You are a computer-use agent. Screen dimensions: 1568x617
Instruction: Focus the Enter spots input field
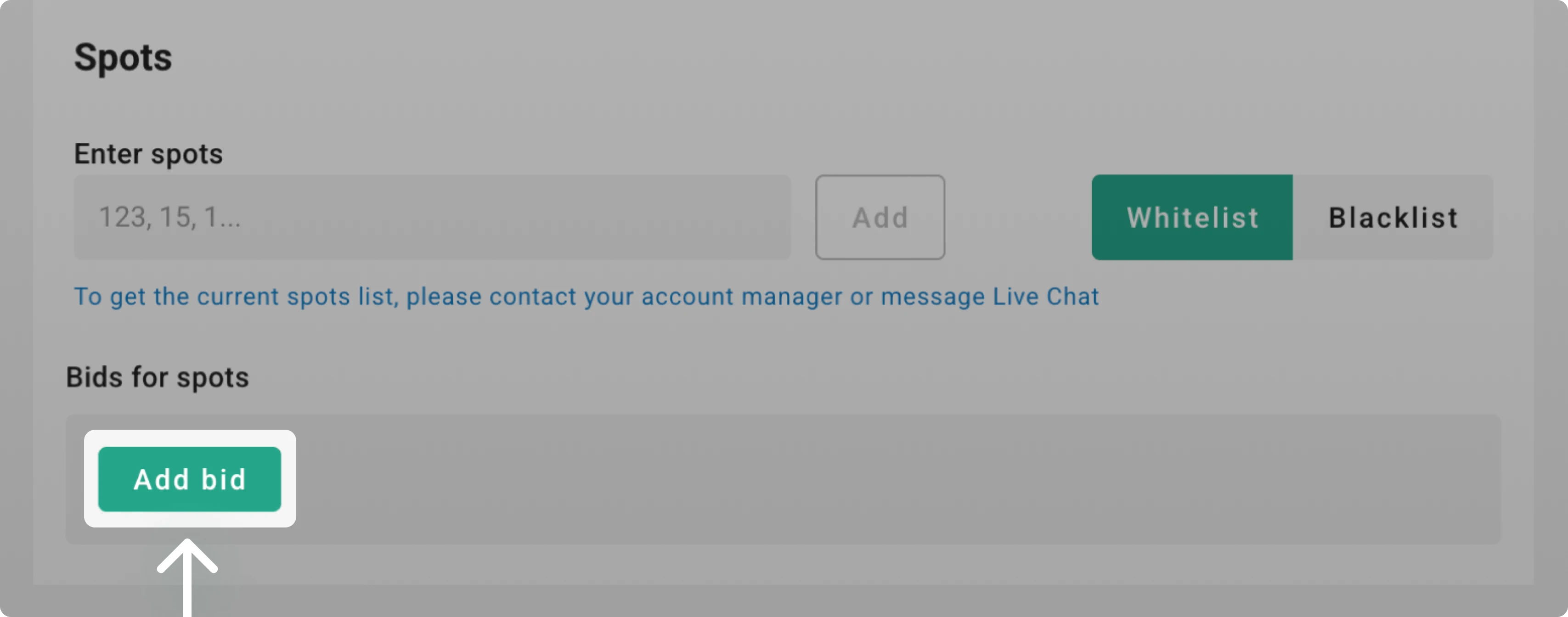(432, 217)
